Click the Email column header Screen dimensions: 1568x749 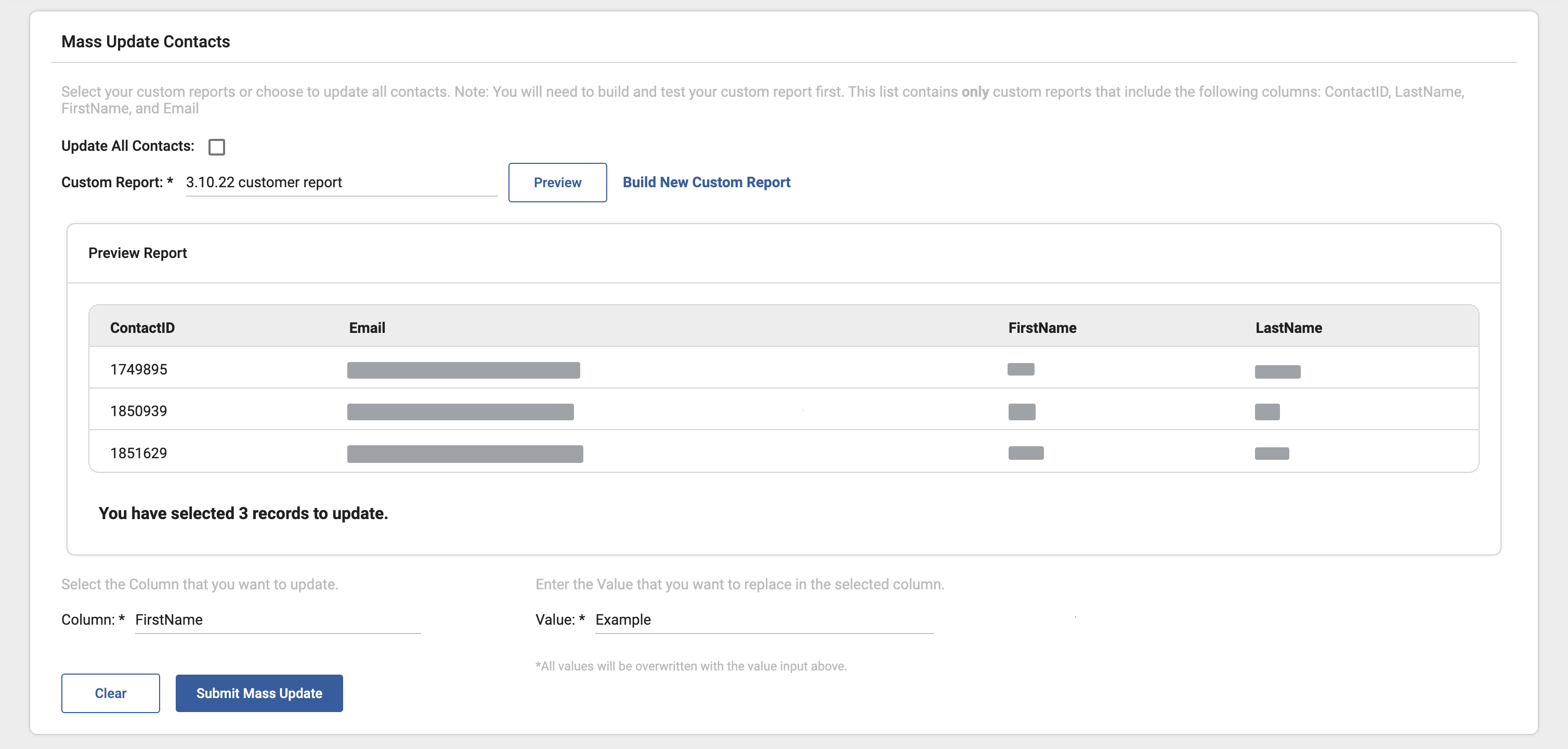(367, 328)
